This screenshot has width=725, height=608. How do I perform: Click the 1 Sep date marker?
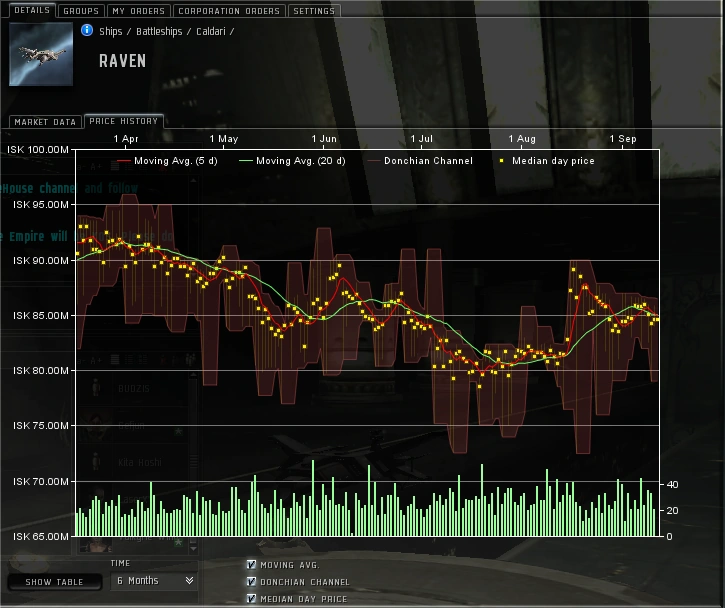coord(623,139)
